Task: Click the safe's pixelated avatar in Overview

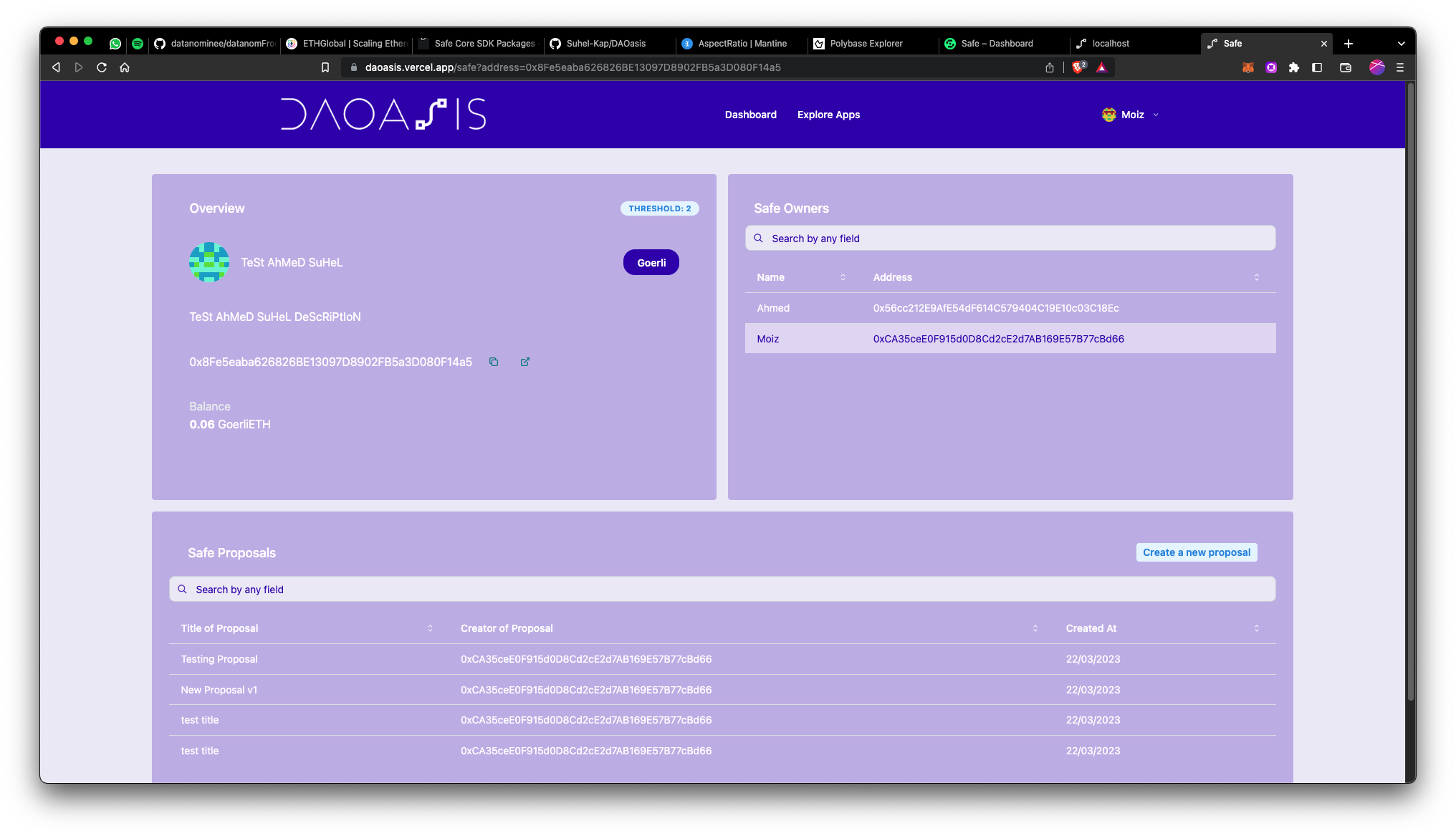Action: [x=209, y=262]
